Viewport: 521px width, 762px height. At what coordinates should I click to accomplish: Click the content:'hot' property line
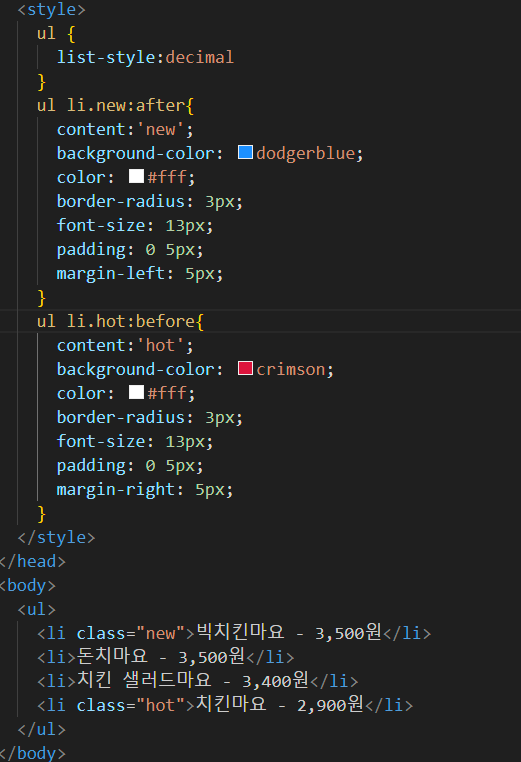(125, 345)
